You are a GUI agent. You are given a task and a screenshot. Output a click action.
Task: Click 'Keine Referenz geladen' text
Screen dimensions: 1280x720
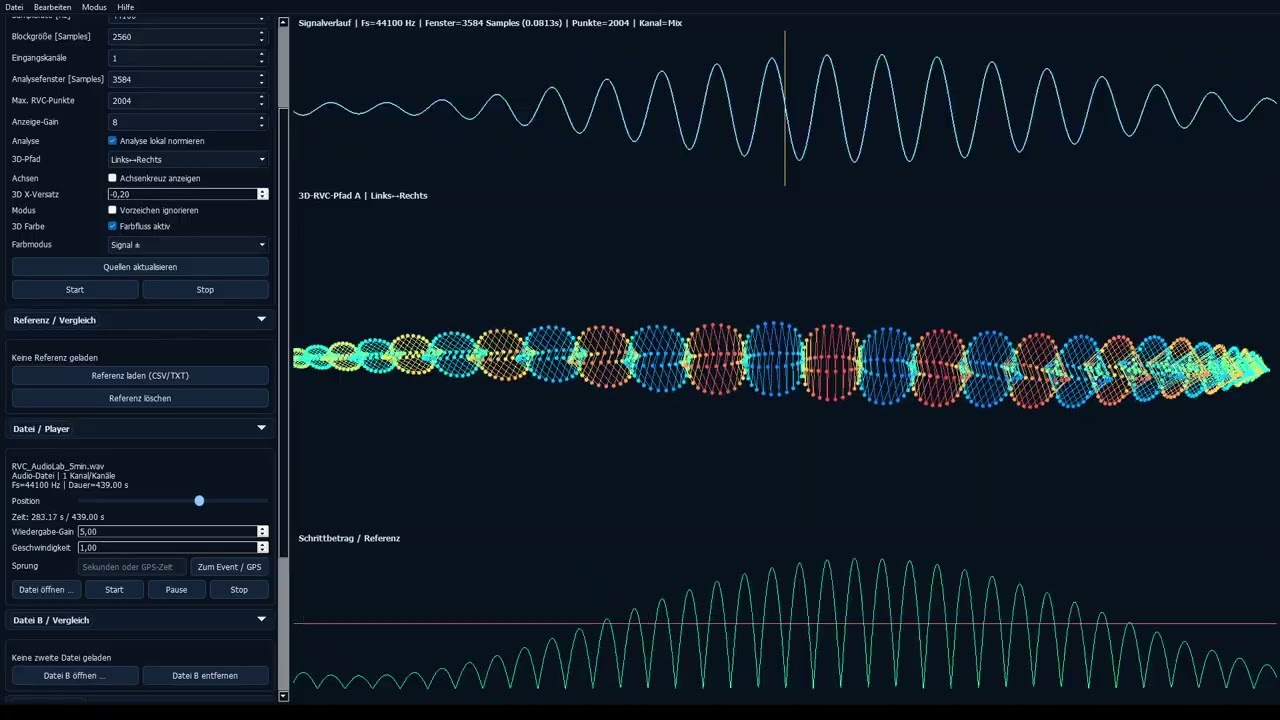point(55,357)
